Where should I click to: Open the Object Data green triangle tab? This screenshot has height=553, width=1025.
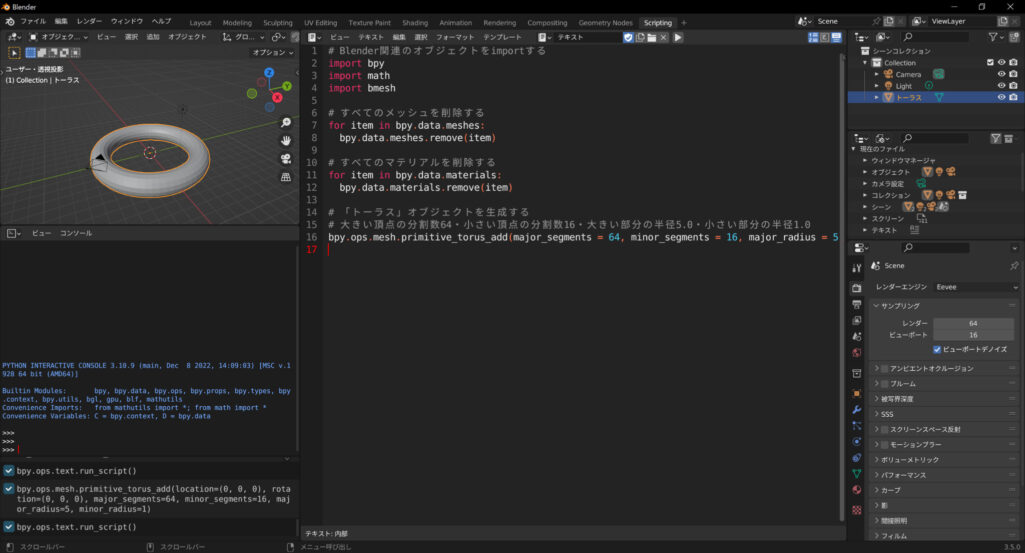pyautogui.click(x=857, y=473)
